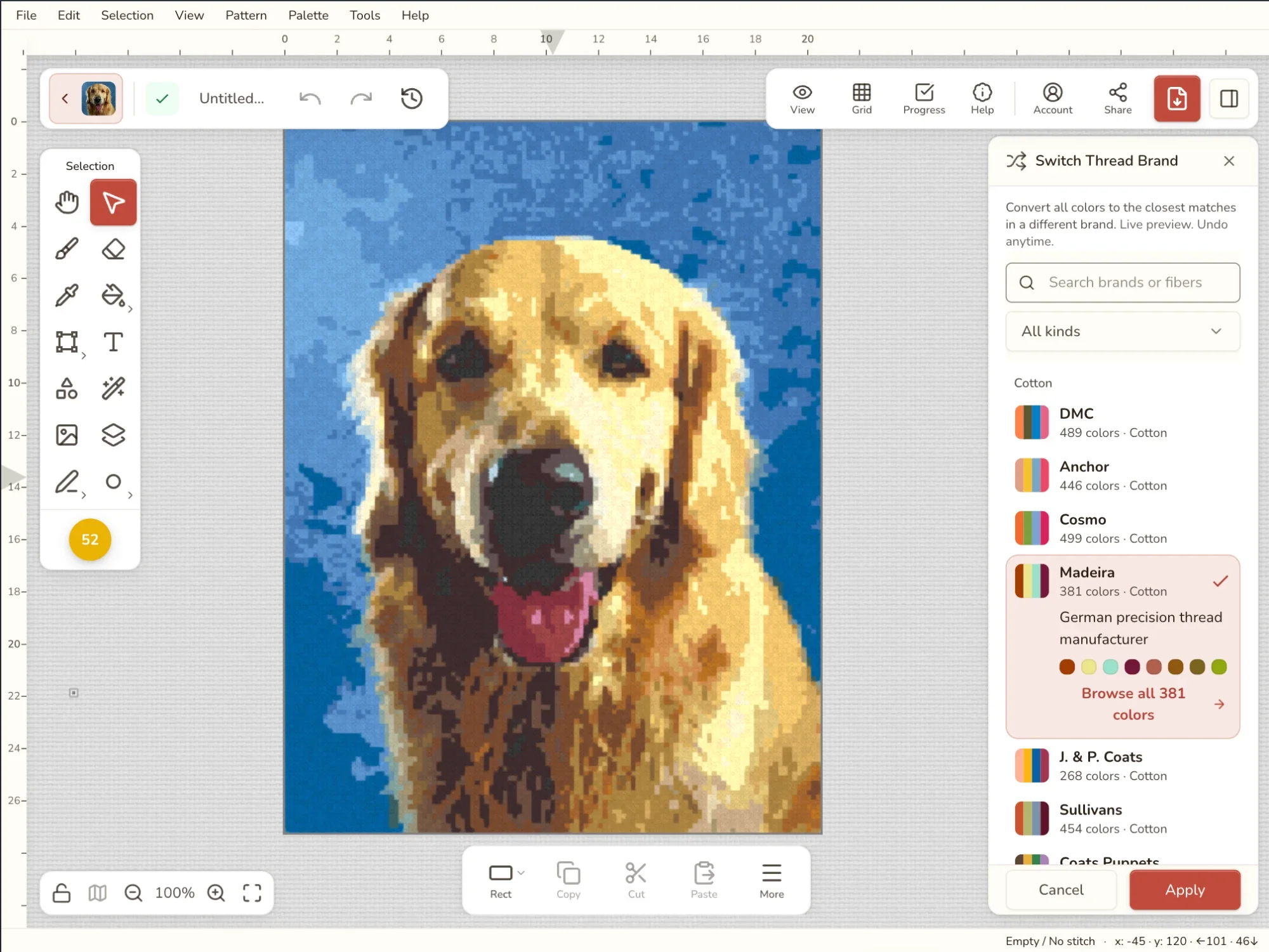Toggle the canvas lock icon

(62, 893)
